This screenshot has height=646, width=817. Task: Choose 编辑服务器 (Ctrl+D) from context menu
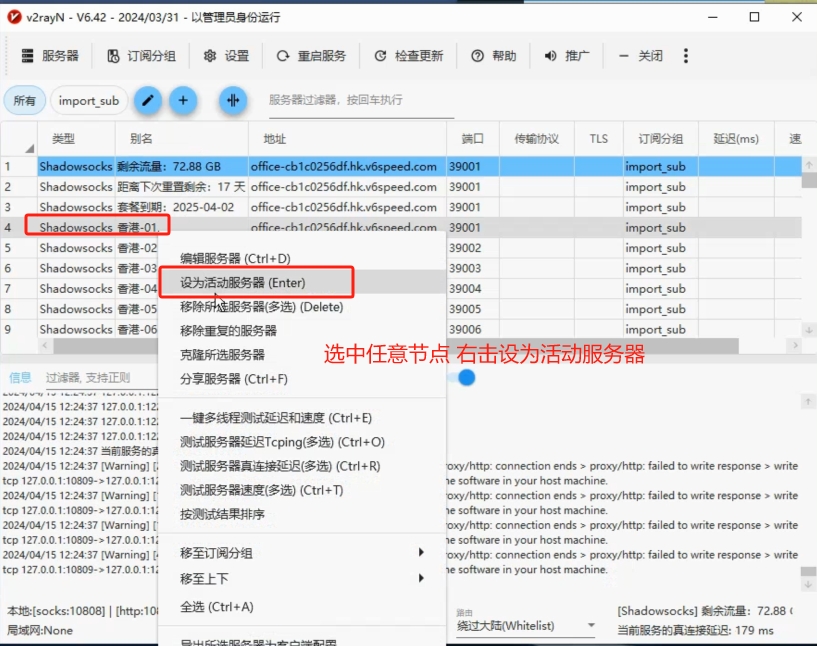(x=236, y=259)
